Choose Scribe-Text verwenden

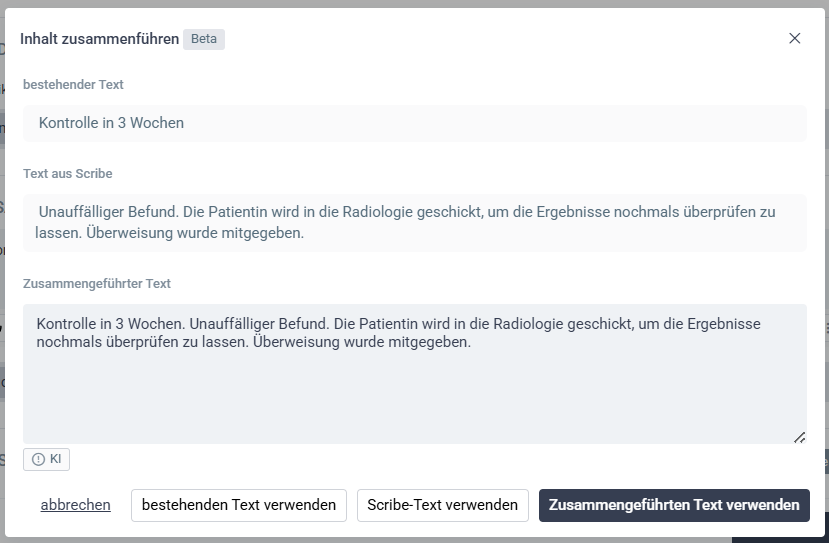click(x=443, y=505)
